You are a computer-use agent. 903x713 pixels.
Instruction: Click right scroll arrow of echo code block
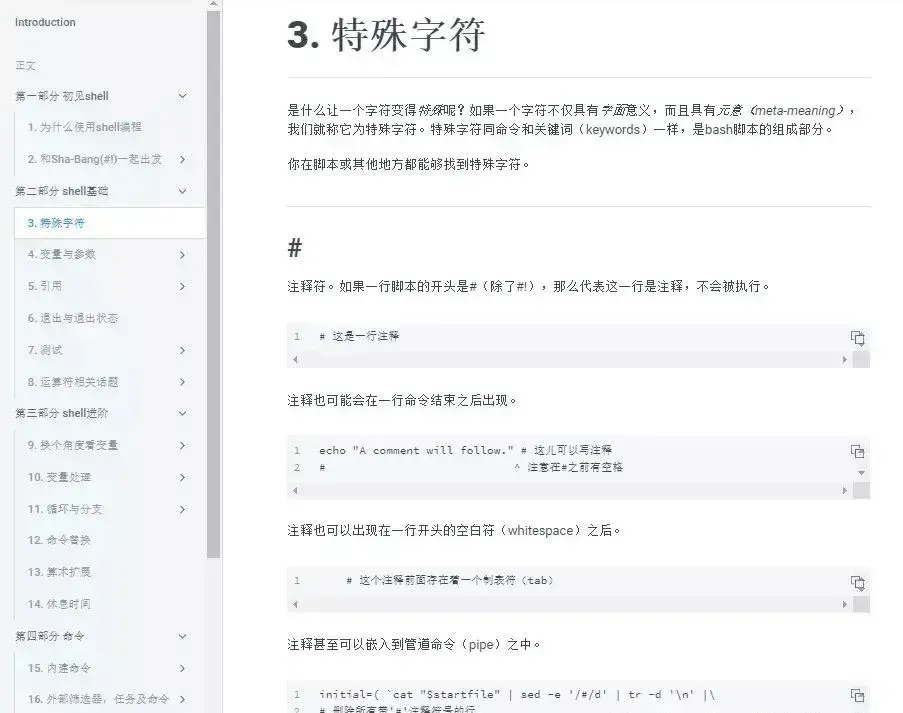click(845, 491)
